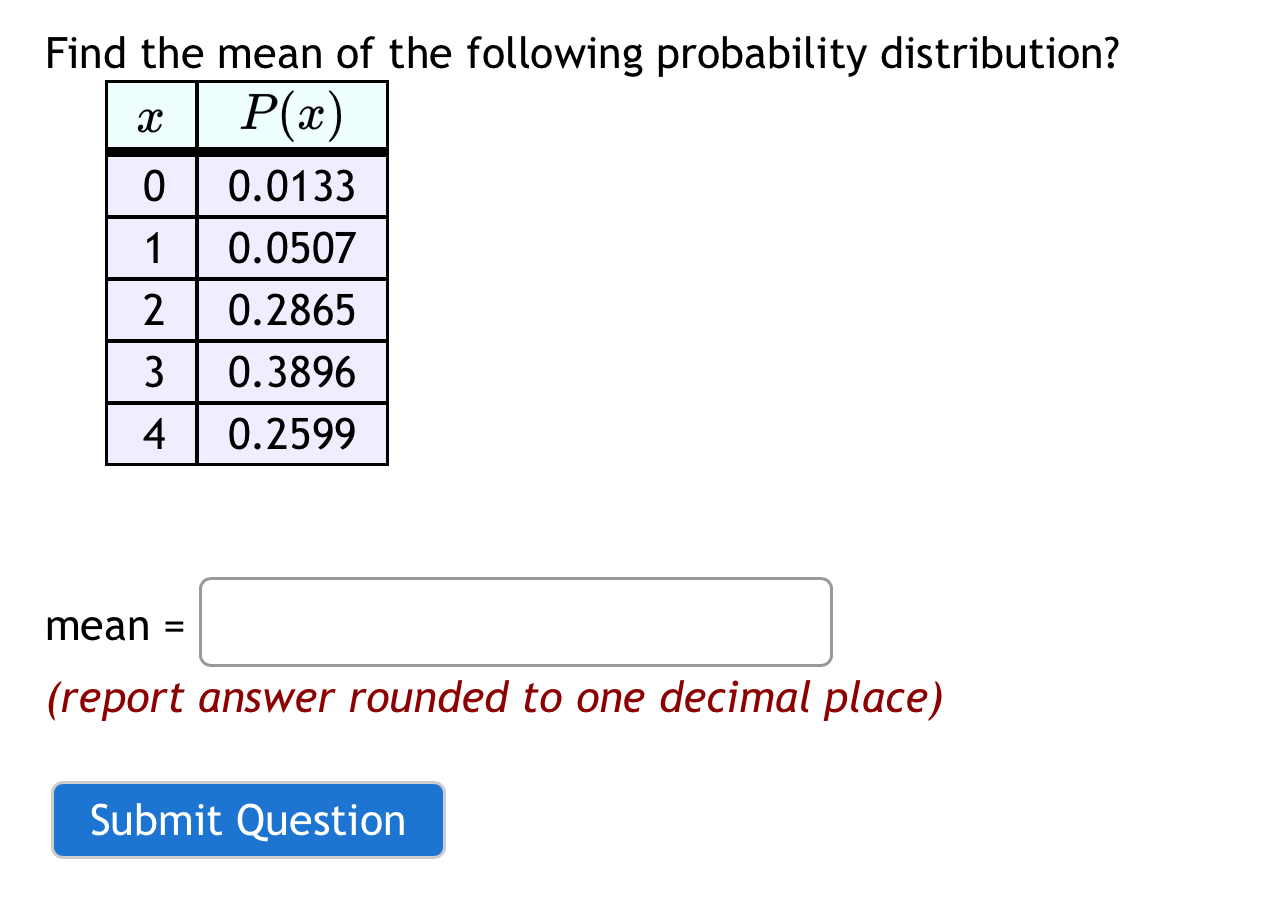Click the question title text
This screenshot has height=902, width=1287.
point(582,53)
